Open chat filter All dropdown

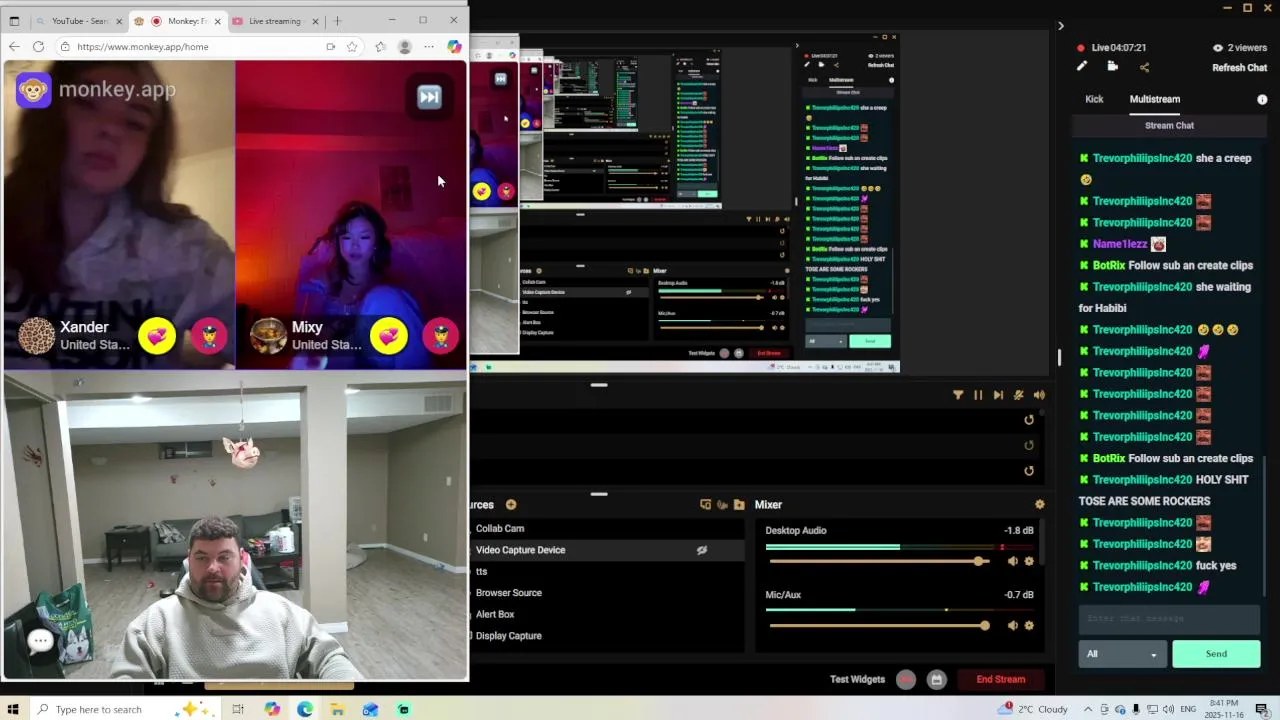(1122, 654)
